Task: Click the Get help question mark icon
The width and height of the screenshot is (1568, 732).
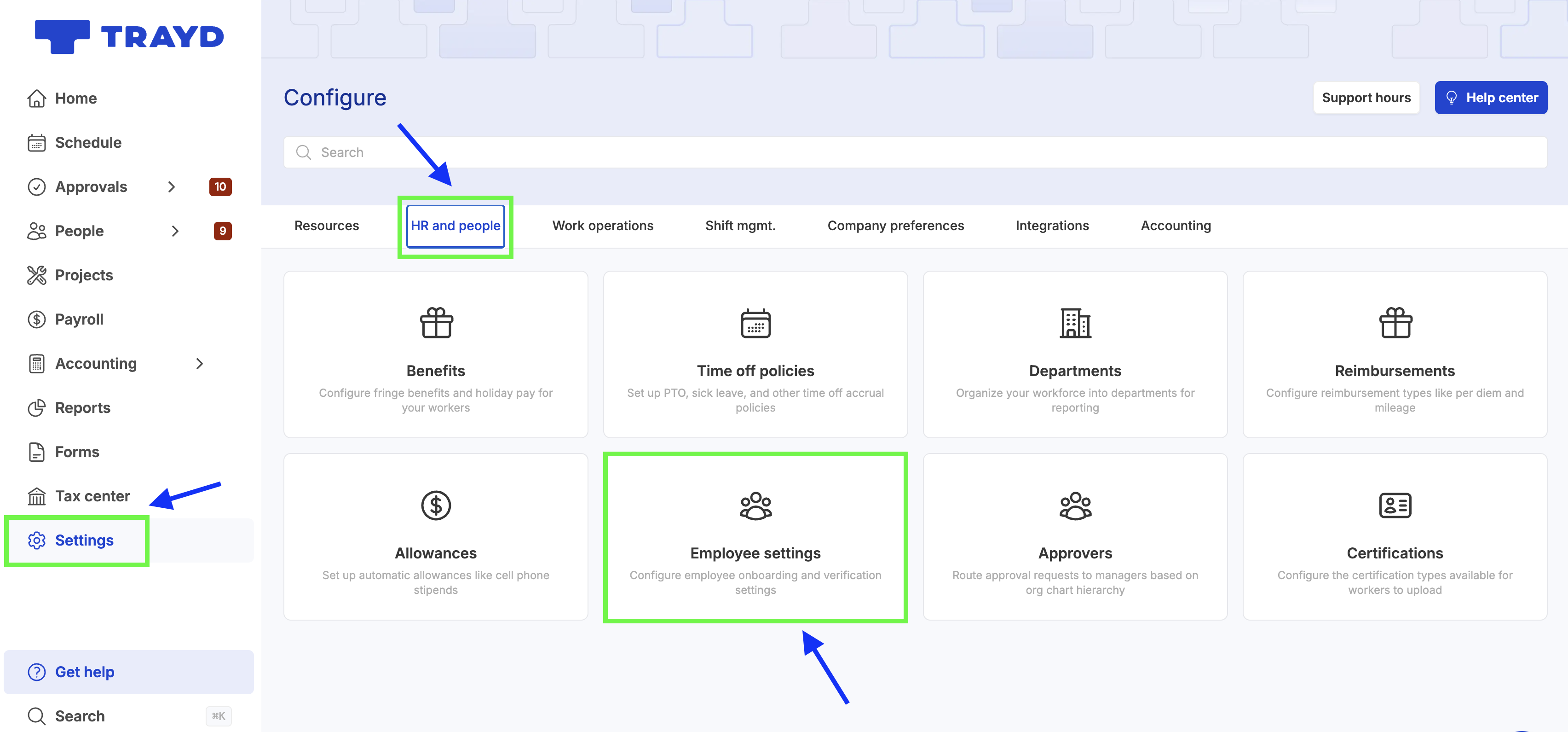Action: [x=36, y=672]
